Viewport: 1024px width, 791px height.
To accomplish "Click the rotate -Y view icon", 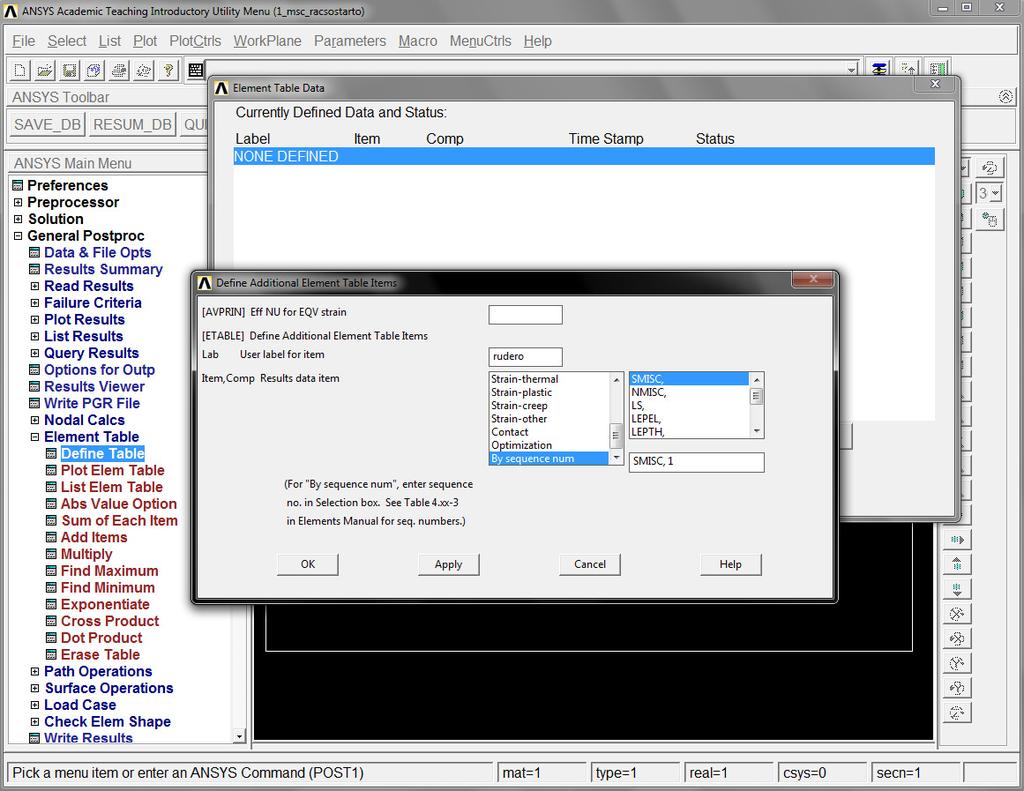I will pos(957,688).
